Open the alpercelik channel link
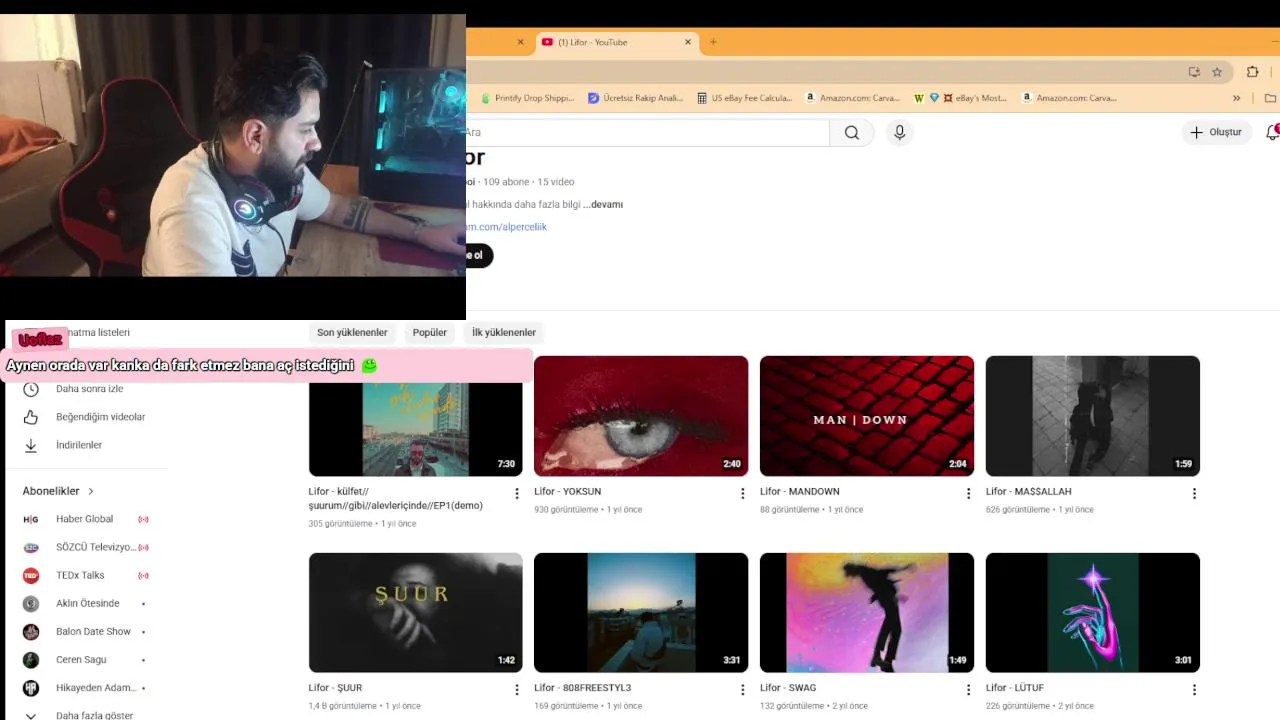1280x720 pixels. tap(507, 227)
